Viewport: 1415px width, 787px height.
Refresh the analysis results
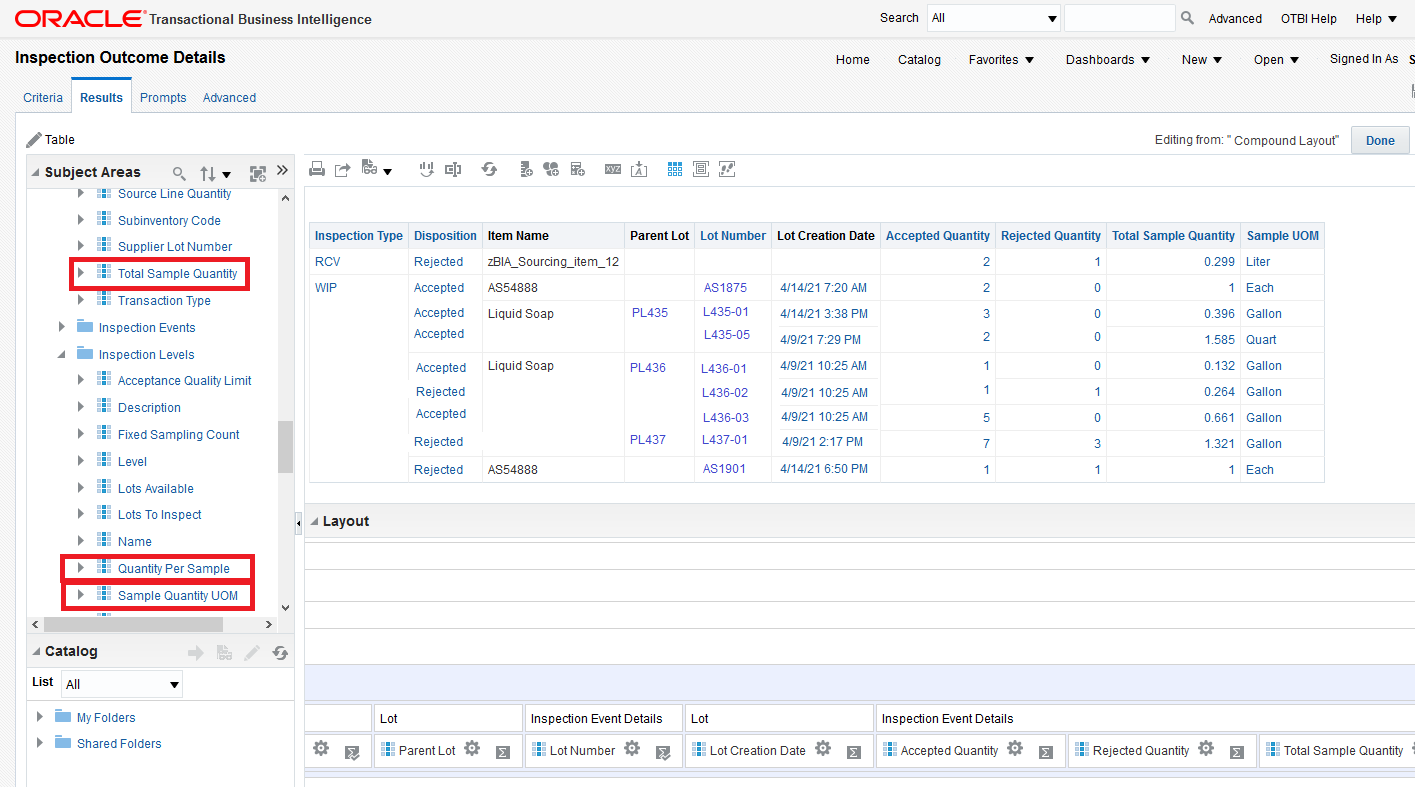pos(489,169)
